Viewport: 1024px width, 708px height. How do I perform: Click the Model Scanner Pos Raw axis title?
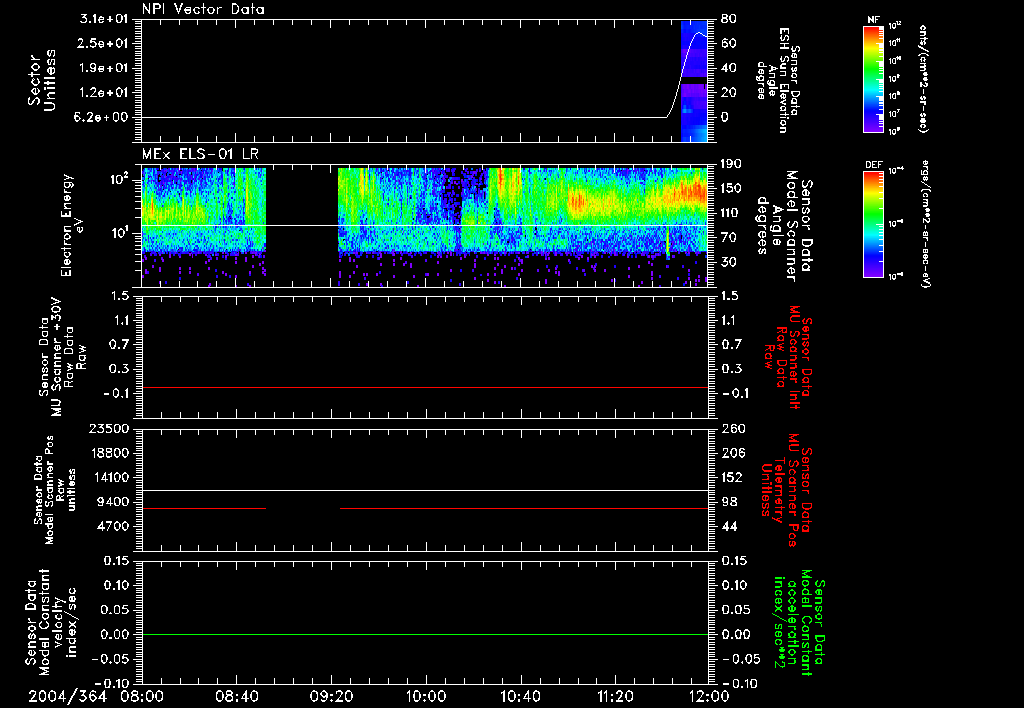[x=55, y=490]
